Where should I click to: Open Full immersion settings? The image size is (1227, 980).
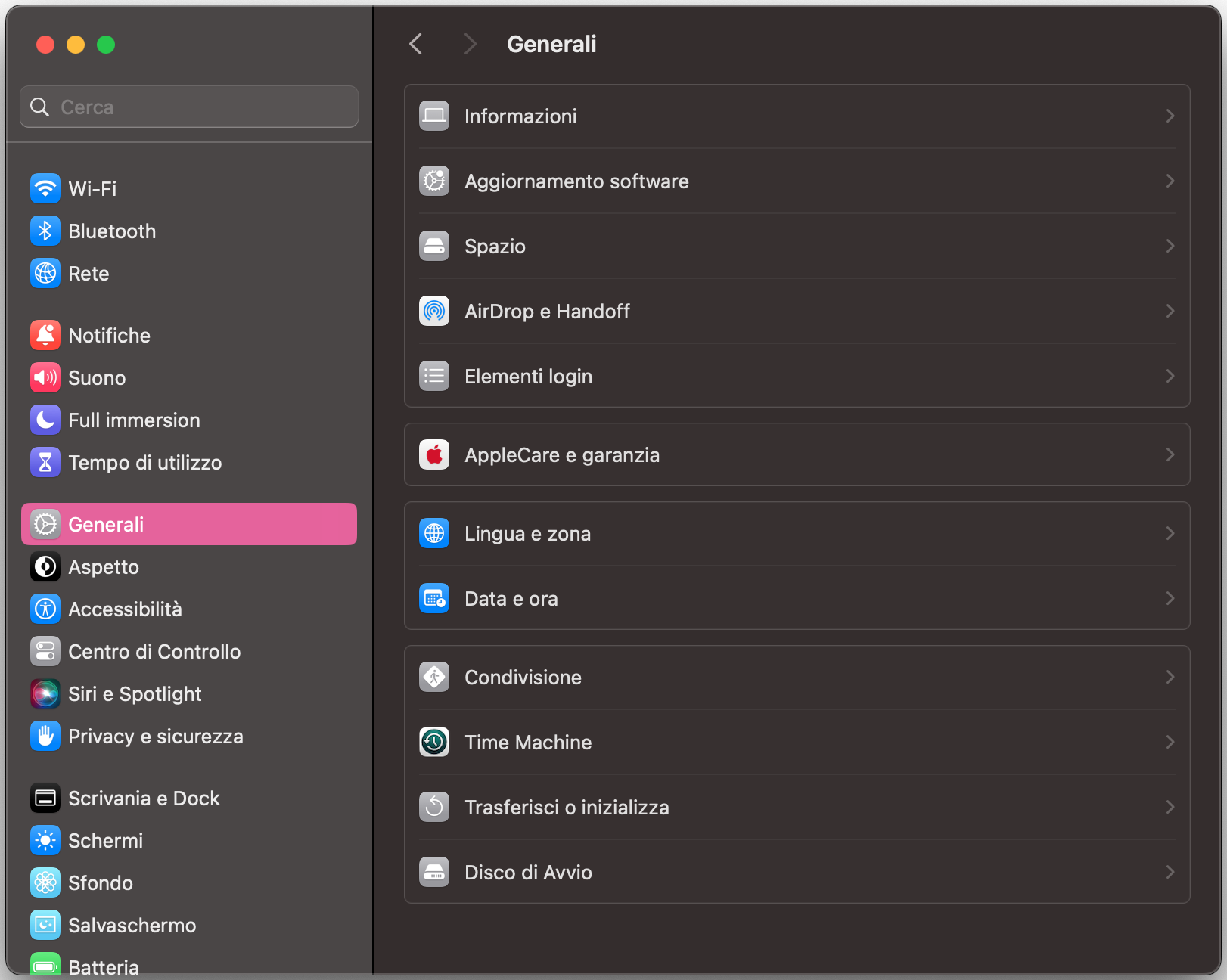(133, 420)
